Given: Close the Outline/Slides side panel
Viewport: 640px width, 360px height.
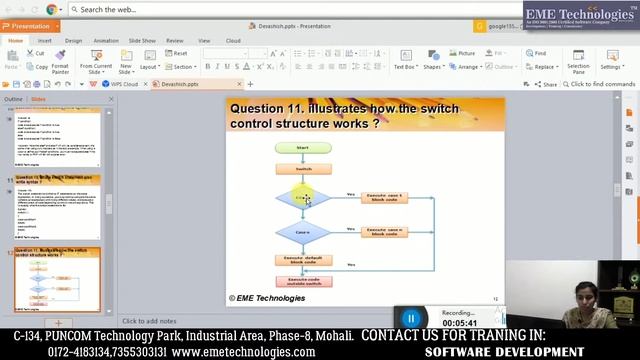Looking at the screenshot, I should click(x=111, y=99).
